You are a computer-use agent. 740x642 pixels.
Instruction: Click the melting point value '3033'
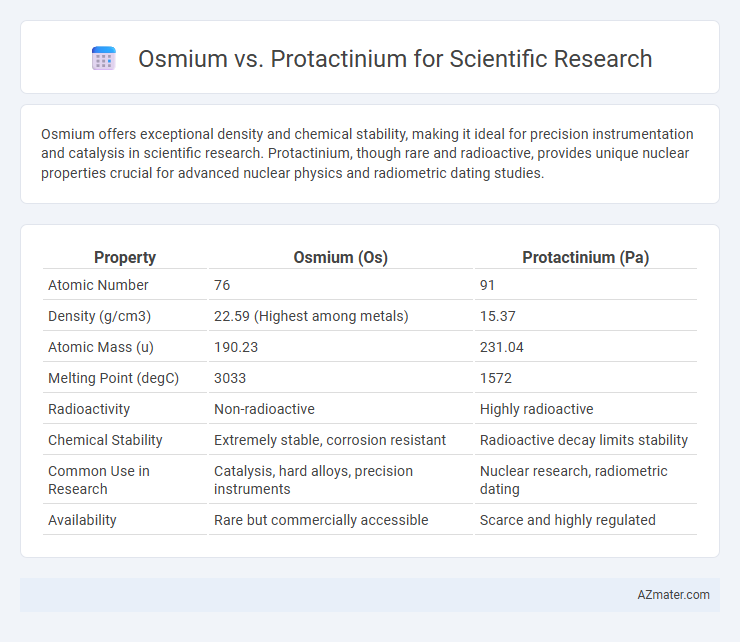pos(230,378)
